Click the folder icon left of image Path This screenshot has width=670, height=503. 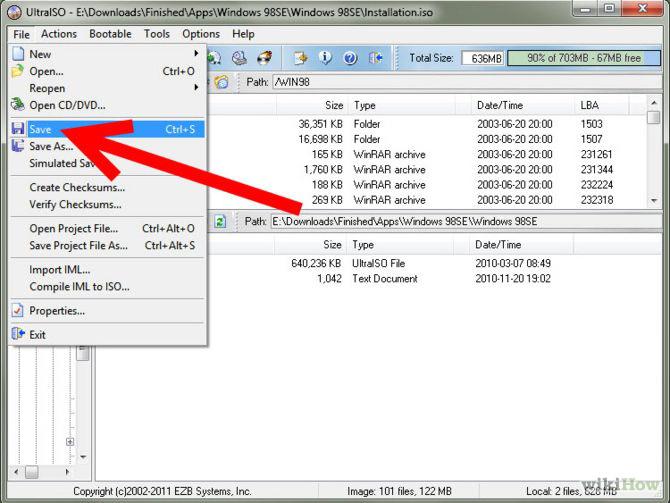point(222,82)
